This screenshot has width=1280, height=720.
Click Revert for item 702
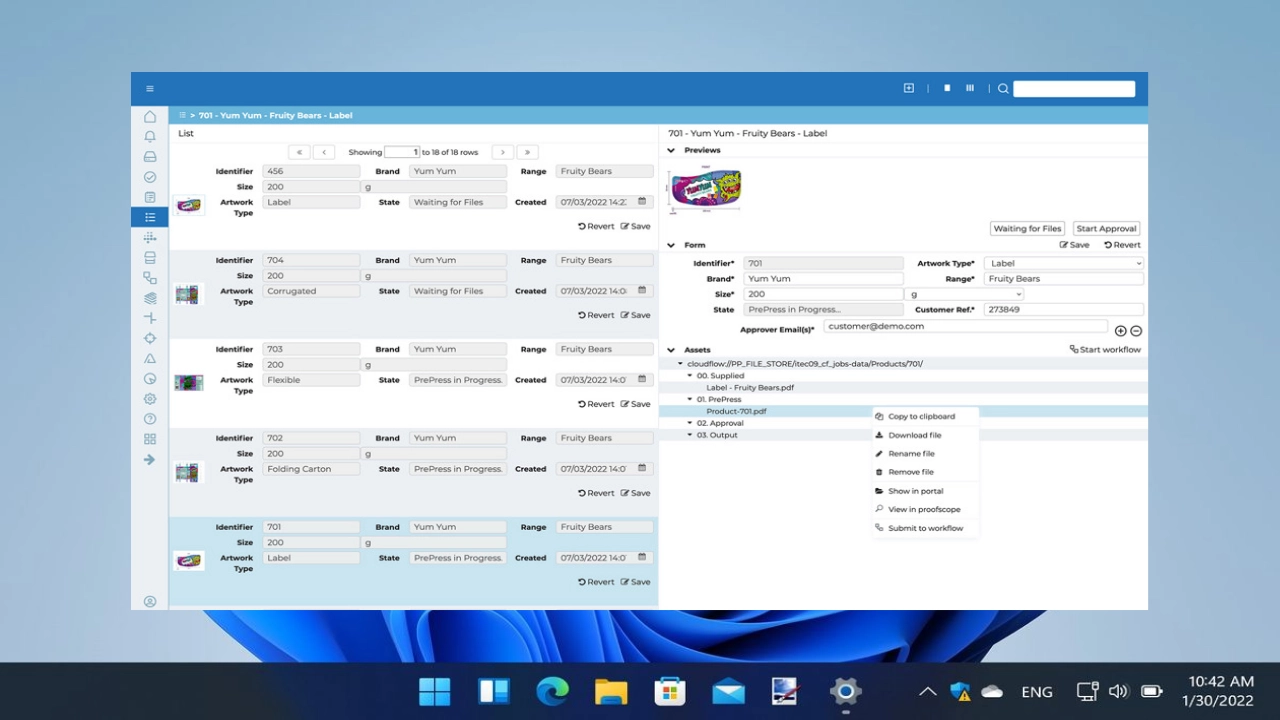(x=596, y=493)
